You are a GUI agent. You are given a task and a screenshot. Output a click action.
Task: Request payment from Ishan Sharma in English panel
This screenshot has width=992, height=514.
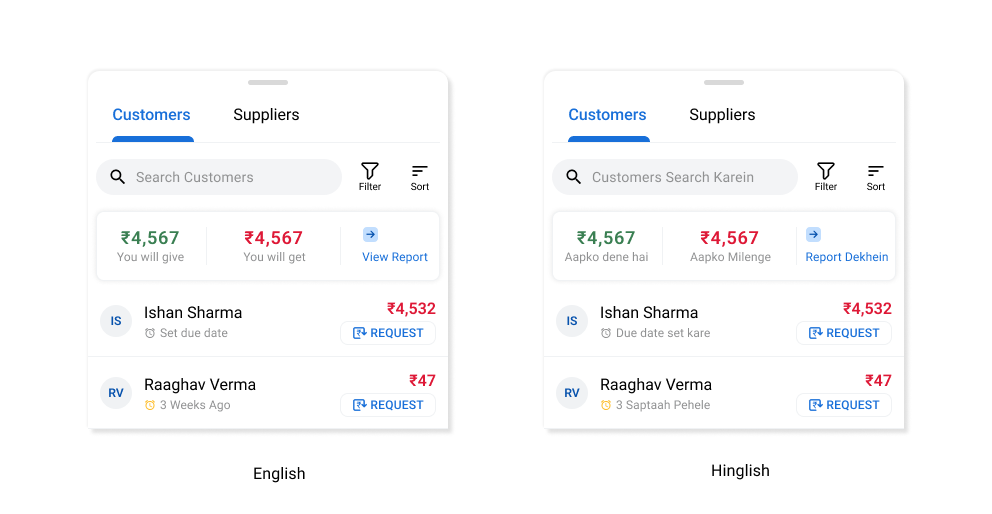388,333
